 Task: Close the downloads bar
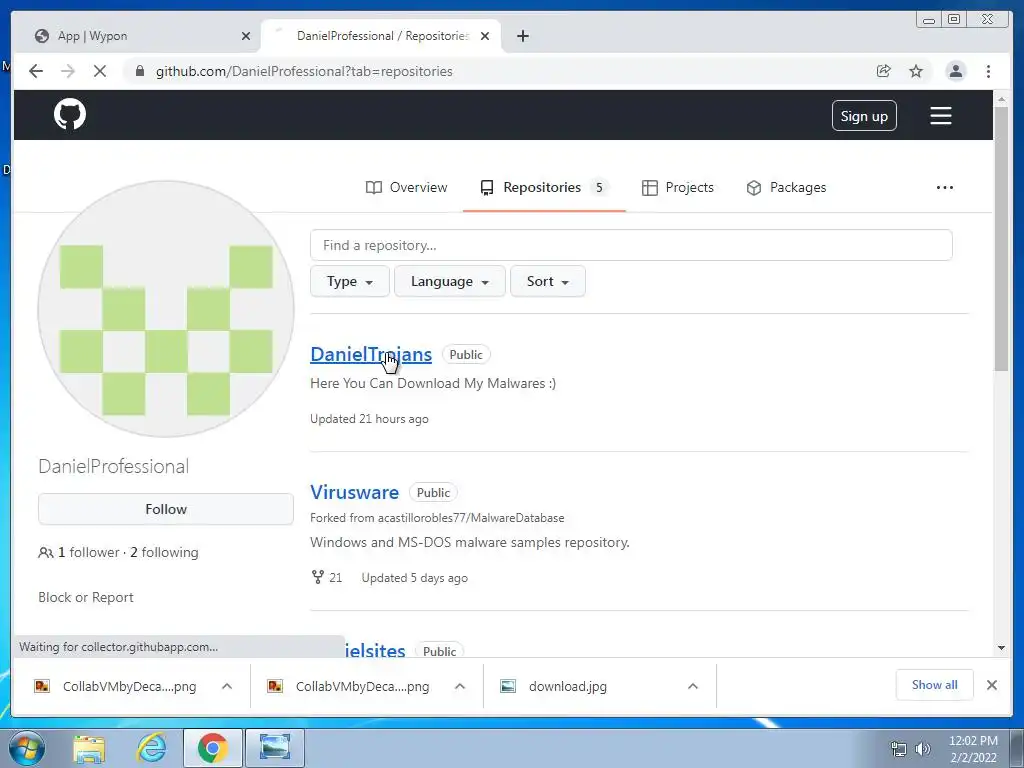coord(991,685)
